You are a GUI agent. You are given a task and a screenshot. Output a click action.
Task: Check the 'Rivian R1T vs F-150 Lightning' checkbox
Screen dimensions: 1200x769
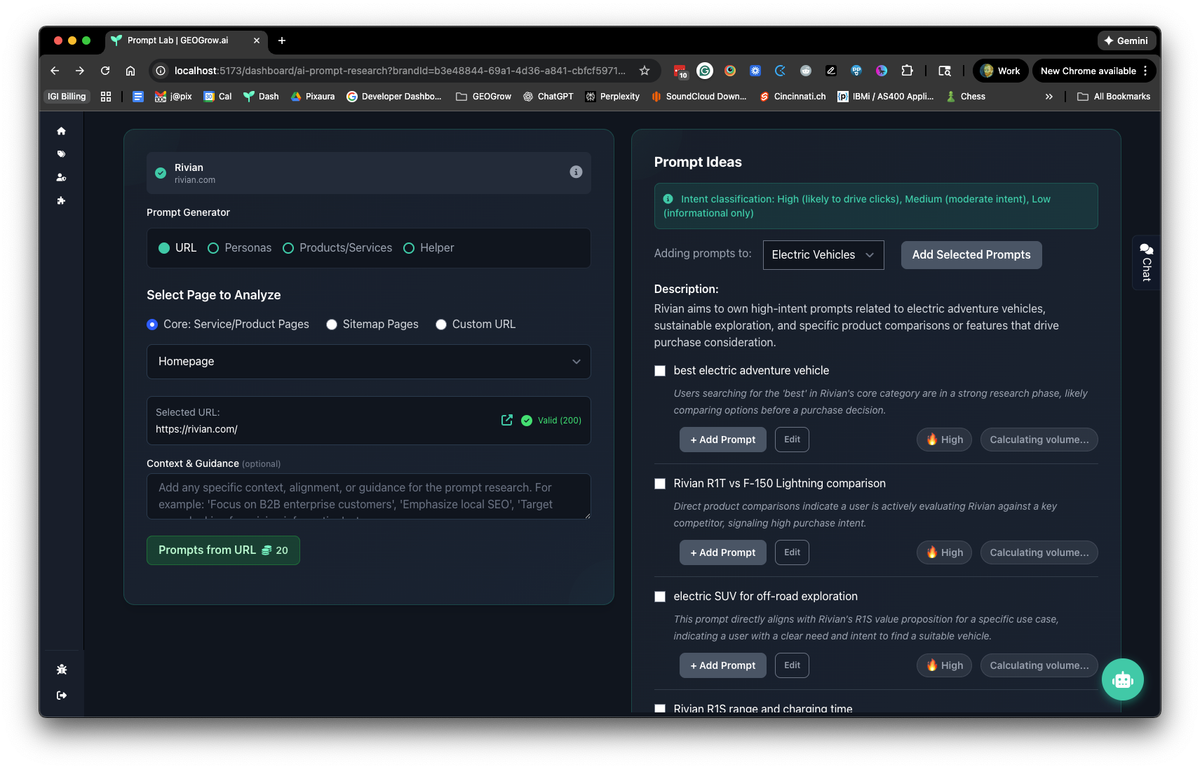click(x=660, y=484)
